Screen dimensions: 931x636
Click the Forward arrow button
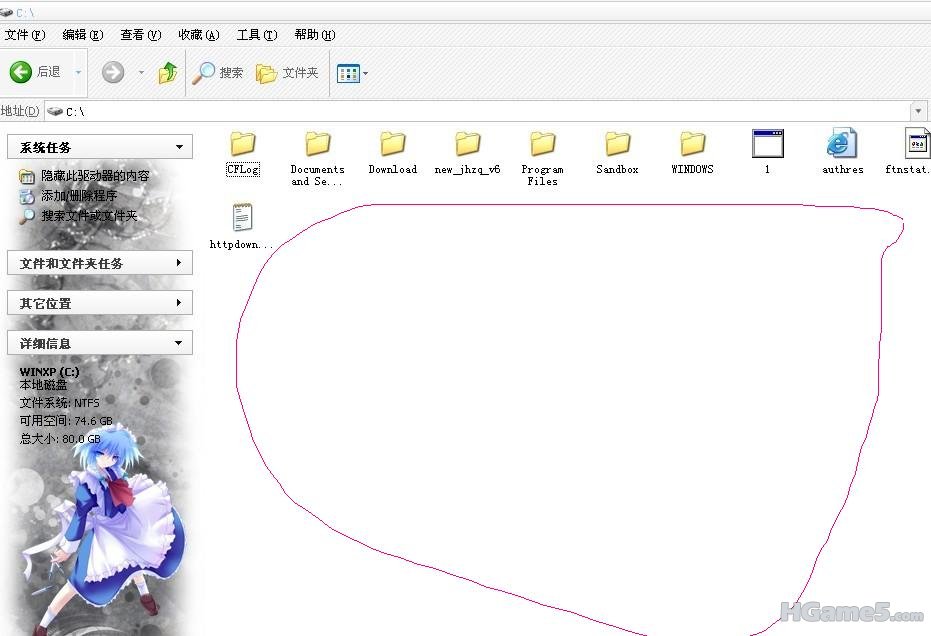[113, 72]
